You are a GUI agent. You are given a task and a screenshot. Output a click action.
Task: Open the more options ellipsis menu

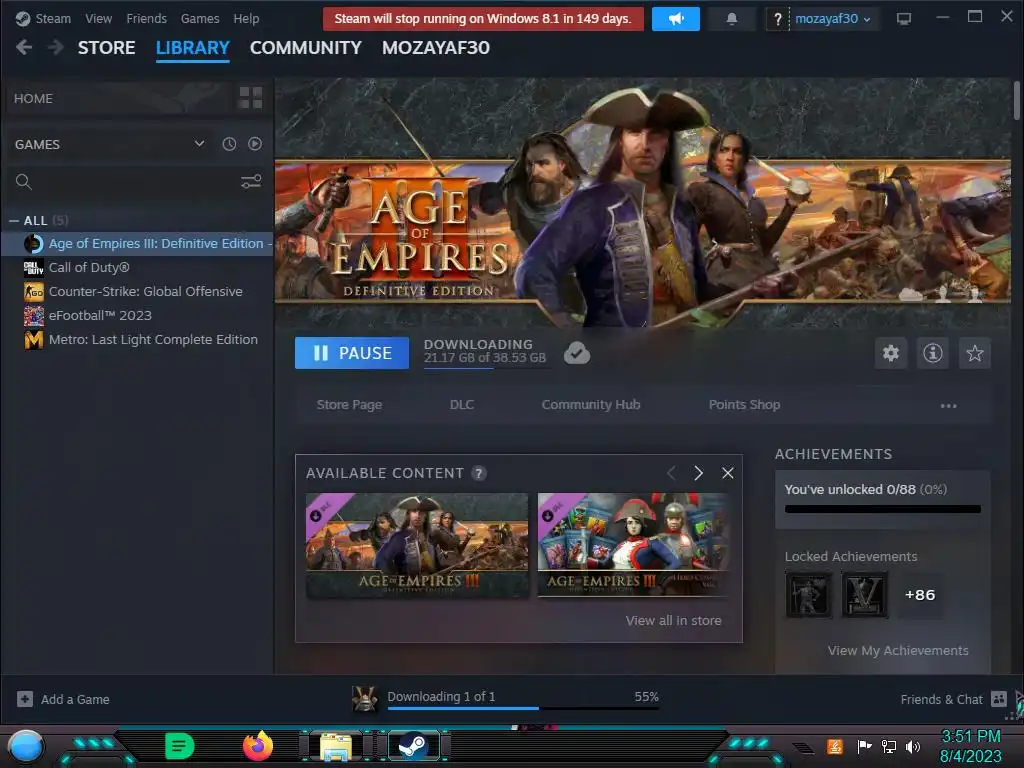pos(948,406)
